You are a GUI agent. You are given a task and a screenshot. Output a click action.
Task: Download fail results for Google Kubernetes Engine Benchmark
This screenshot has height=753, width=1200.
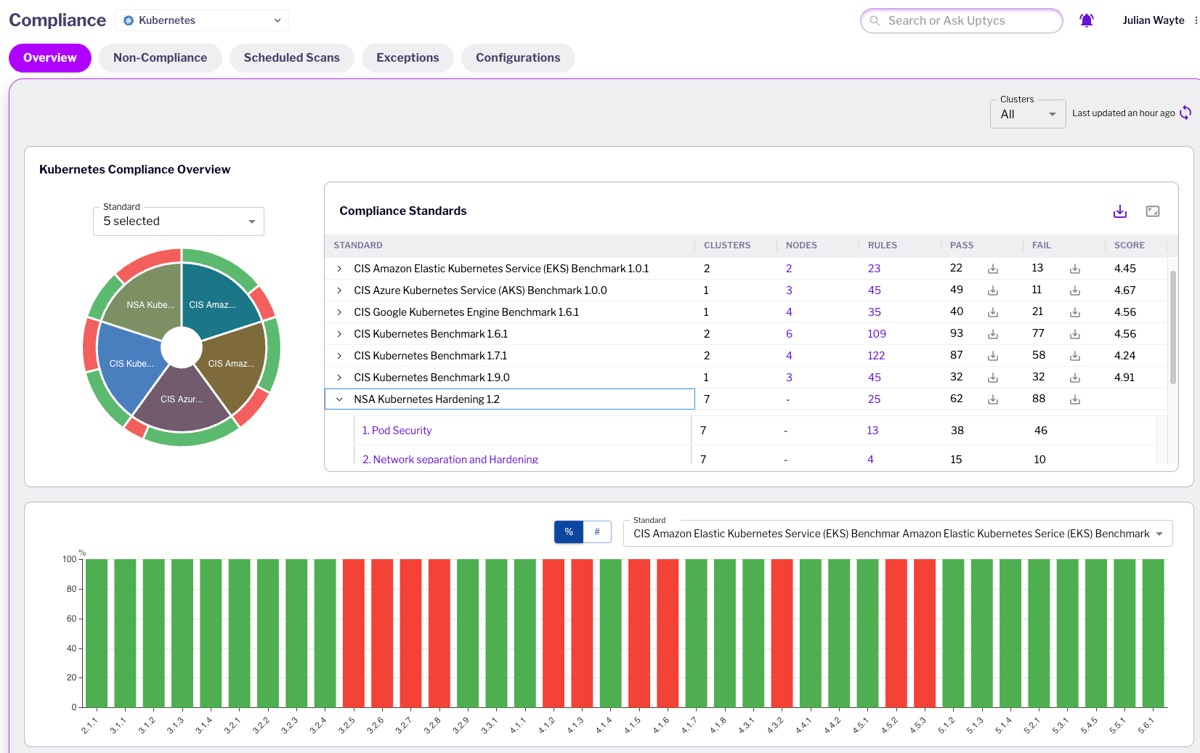(x=1075, y=313)
